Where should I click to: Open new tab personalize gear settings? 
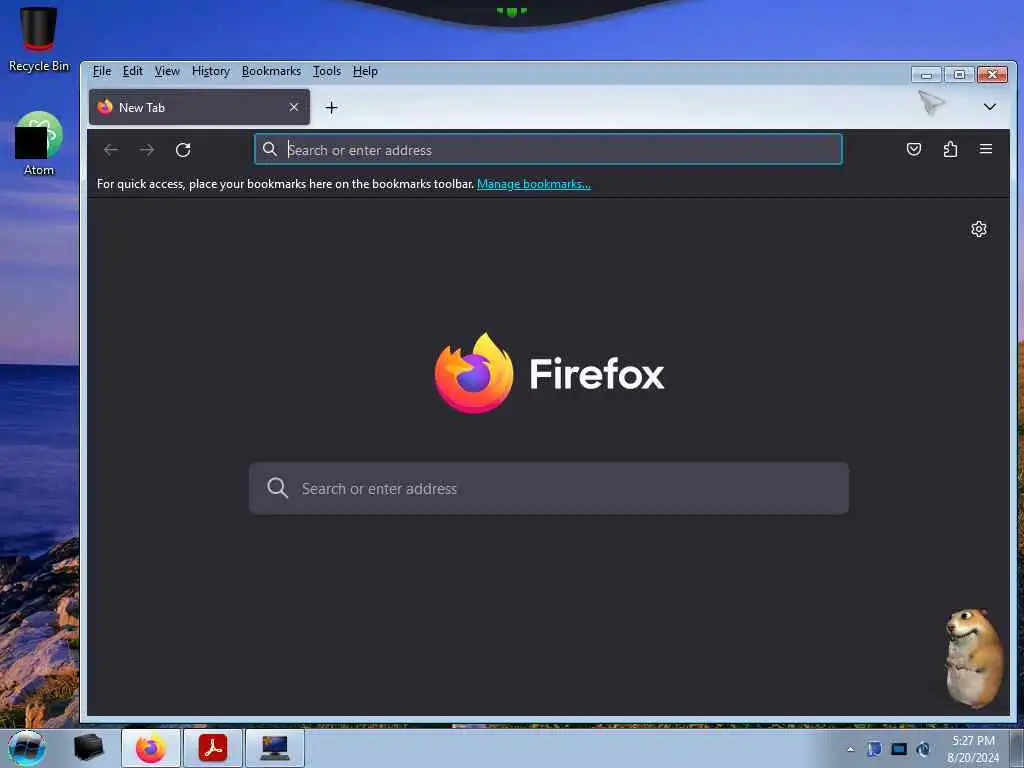978,229
